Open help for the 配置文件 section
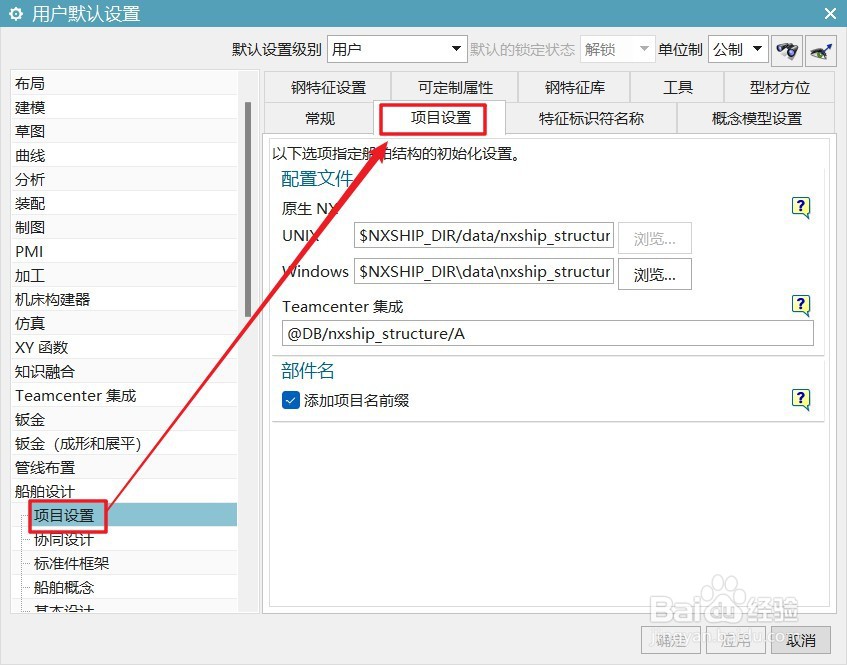Screen dimensions: 847x665 (800, 207)
